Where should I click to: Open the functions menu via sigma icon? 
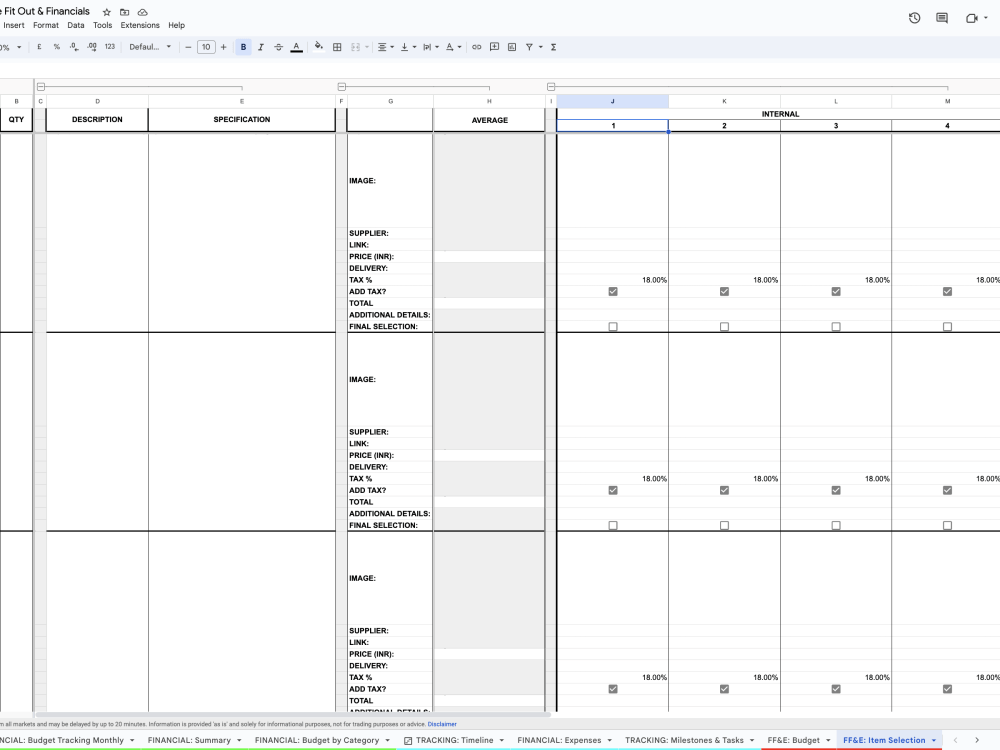pos(552,46)
